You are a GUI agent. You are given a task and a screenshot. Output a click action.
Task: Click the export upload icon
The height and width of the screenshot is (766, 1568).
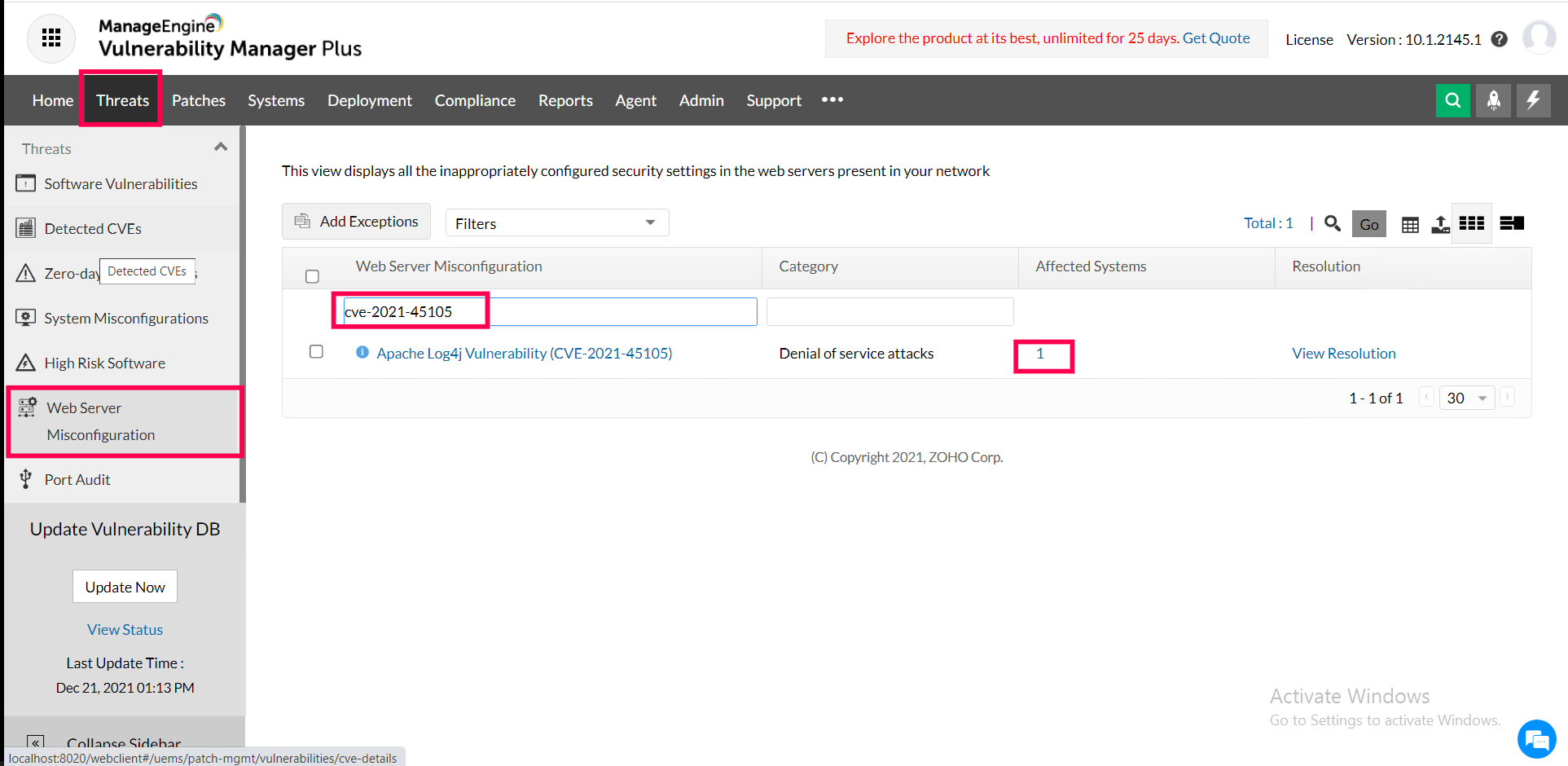pyautogui.click(x=1441, y=224)
